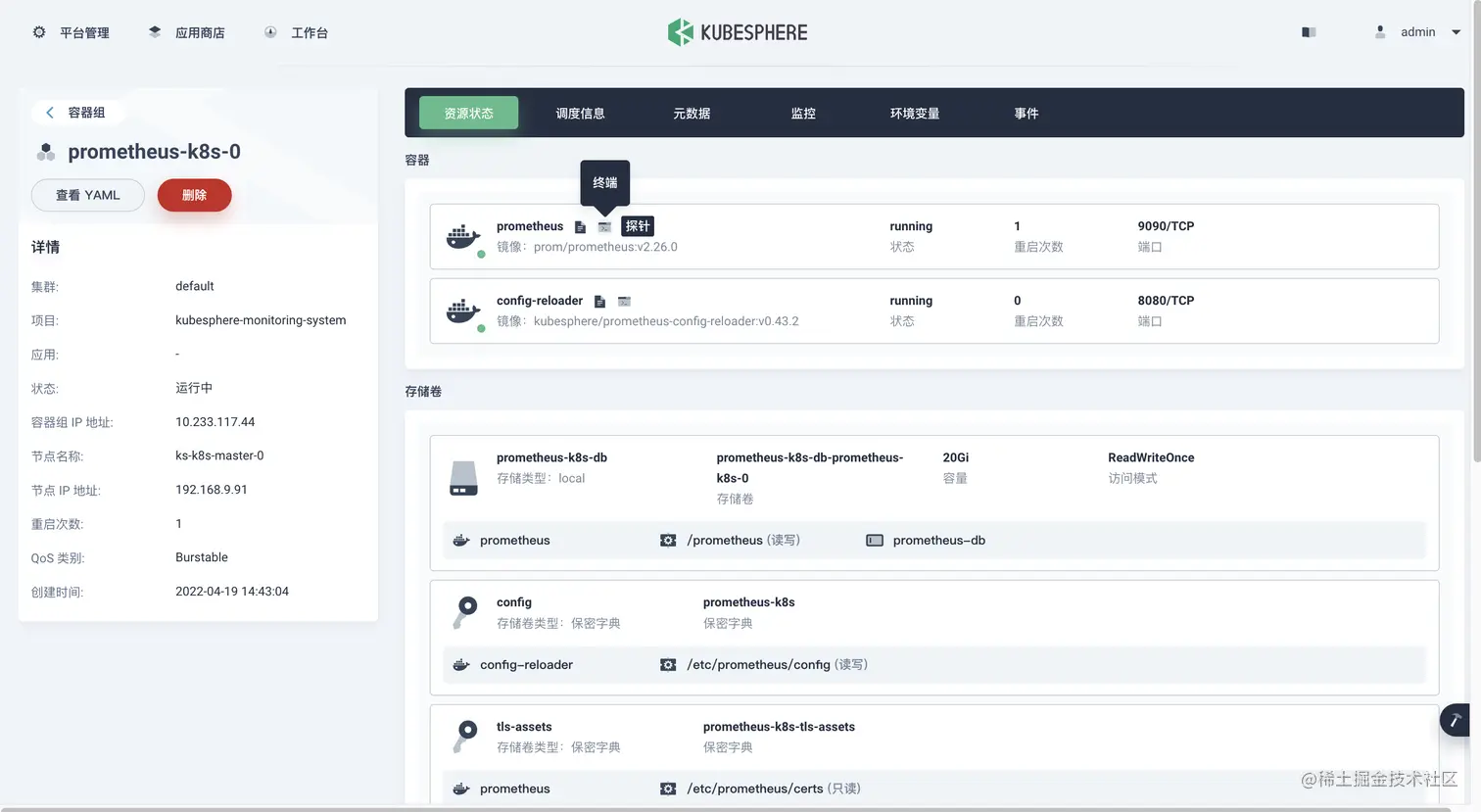Open container logs icon for config-reloader
Screen dimensions: 1481x812
pyautogui.click(x=599, y=301)
